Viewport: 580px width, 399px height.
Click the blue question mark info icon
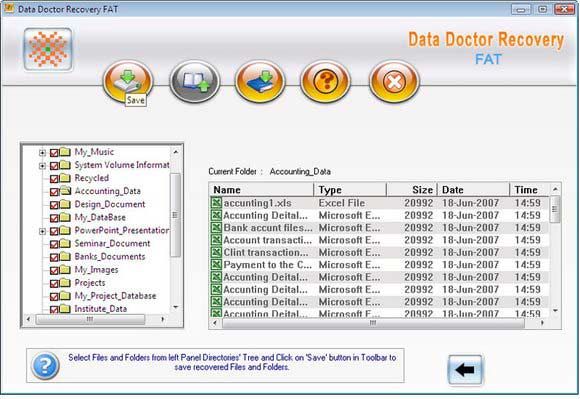coord(45,366)
